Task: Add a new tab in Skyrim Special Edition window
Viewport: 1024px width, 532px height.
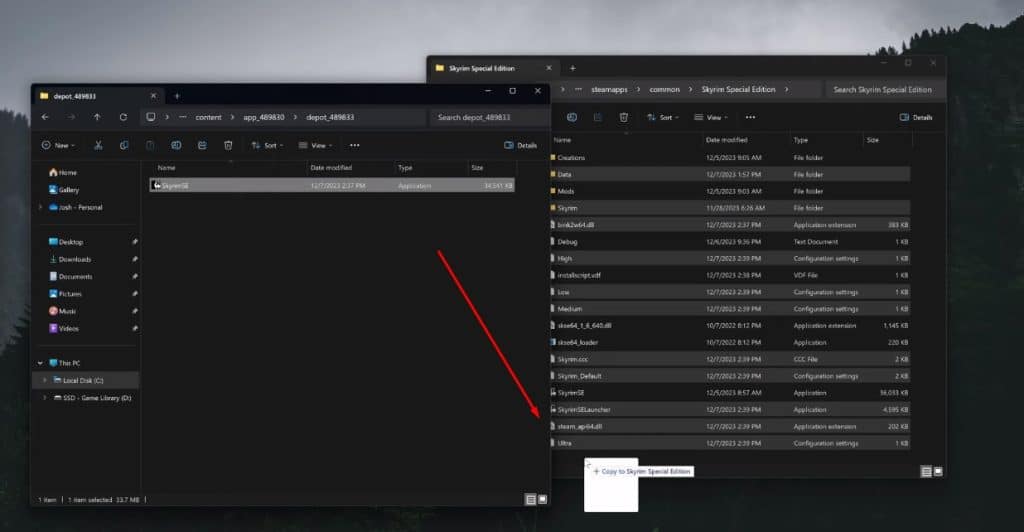Action: coord(573,68)
